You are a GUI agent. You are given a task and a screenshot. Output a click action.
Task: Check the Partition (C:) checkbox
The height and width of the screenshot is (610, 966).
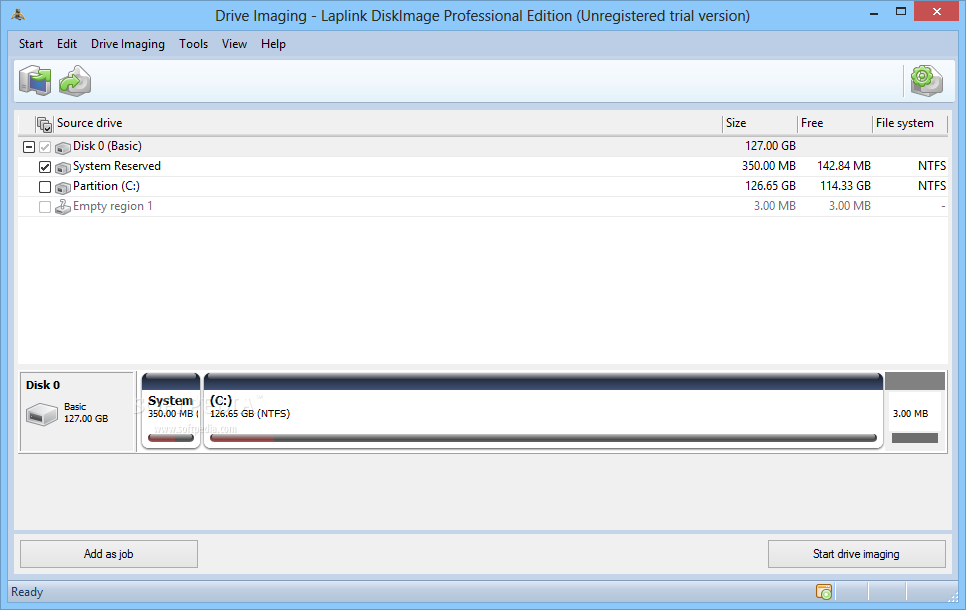[45, 187]
